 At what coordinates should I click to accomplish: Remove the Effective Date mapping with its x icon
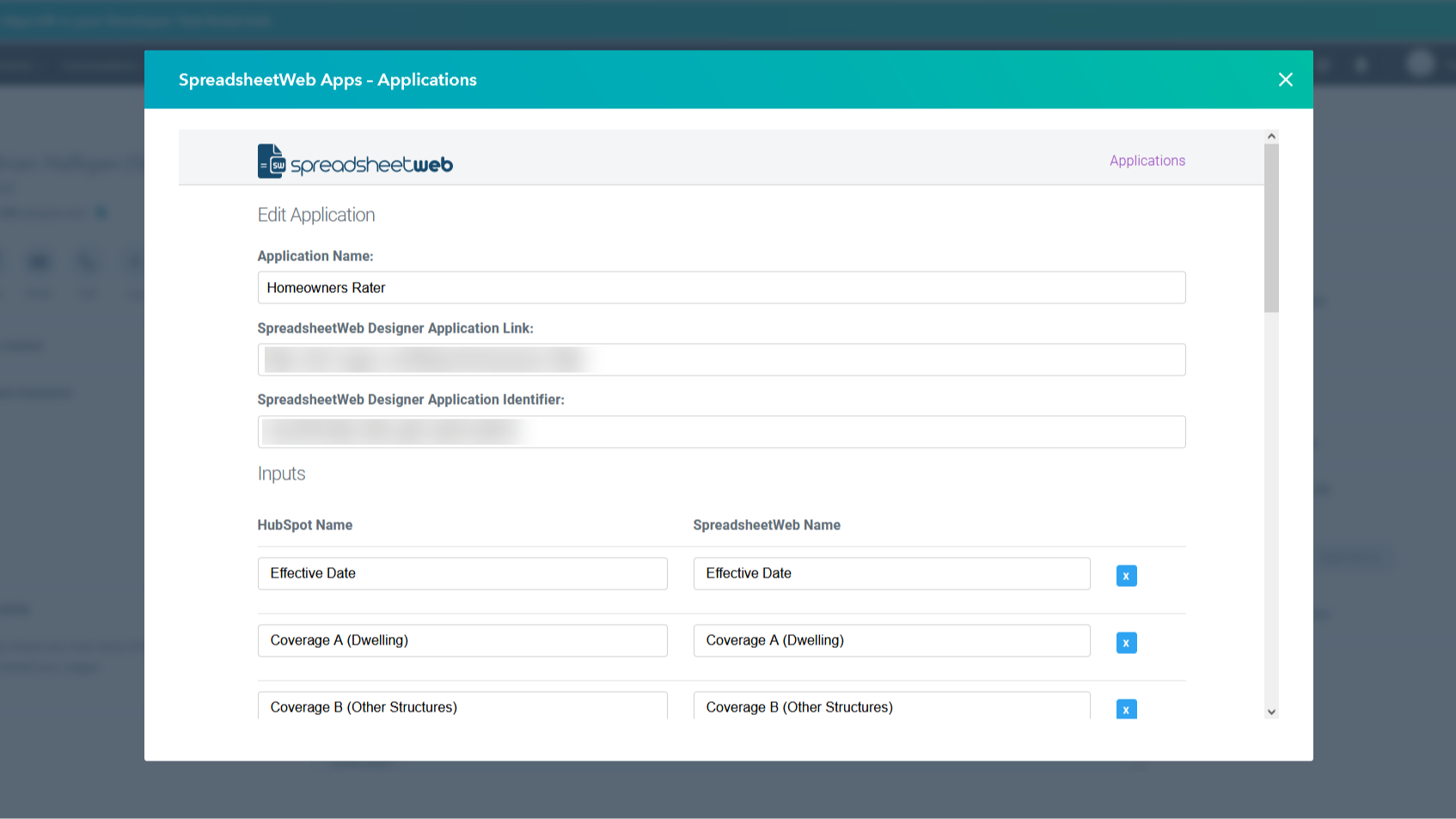[1126, 575]
